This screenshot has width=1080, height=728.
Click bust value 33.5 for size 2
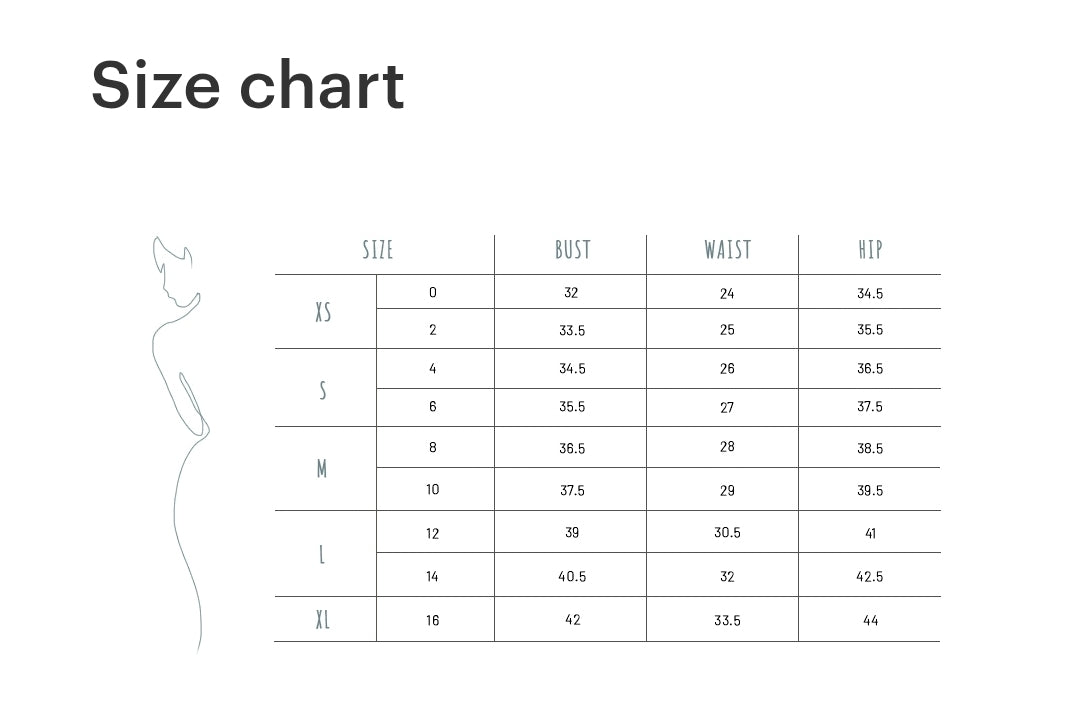point(572,331)
